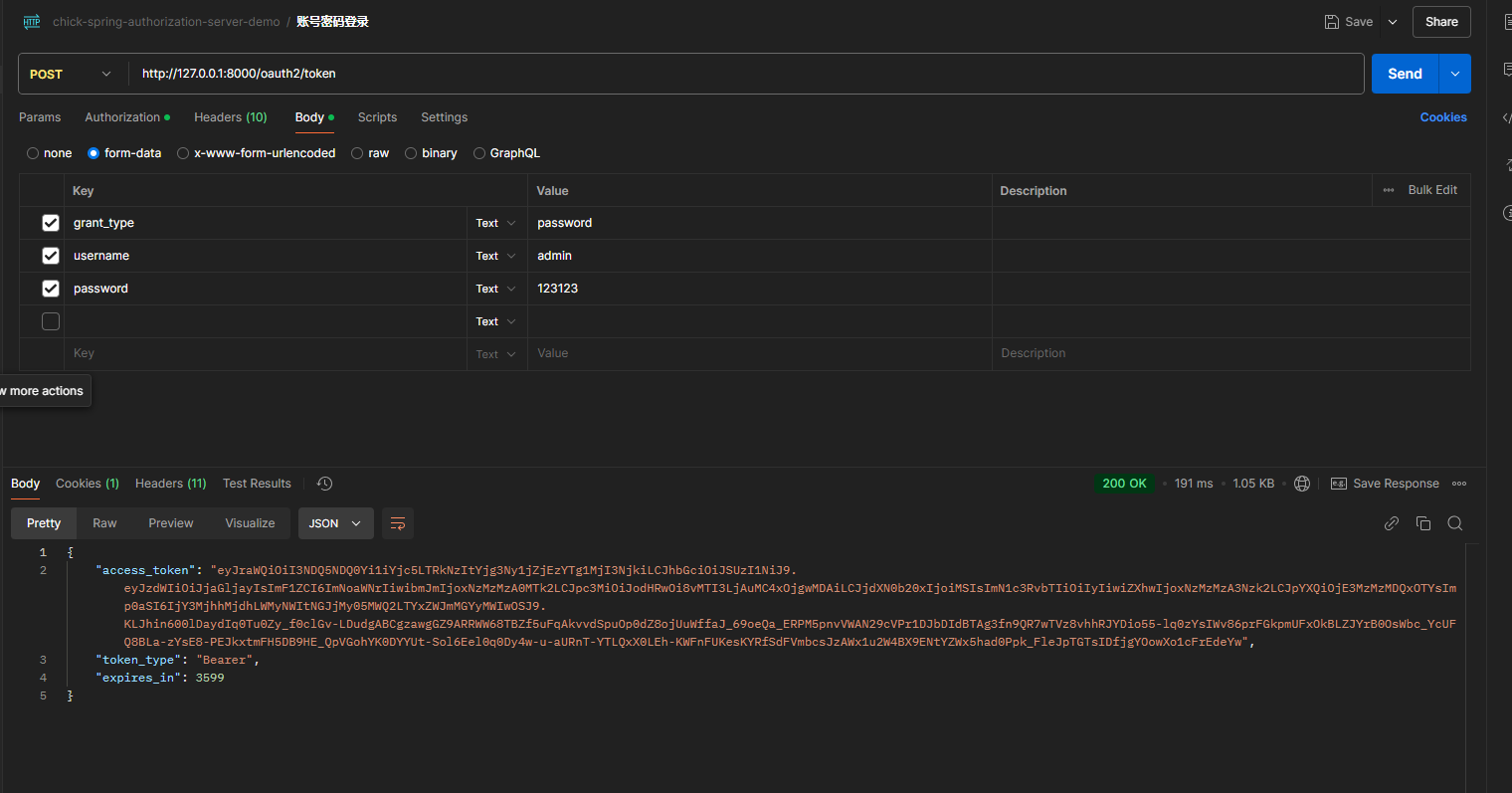Open the Cookies link
Viewport: 1512px width, 793px height.
pyautogui.click(x=1443, y=117)
